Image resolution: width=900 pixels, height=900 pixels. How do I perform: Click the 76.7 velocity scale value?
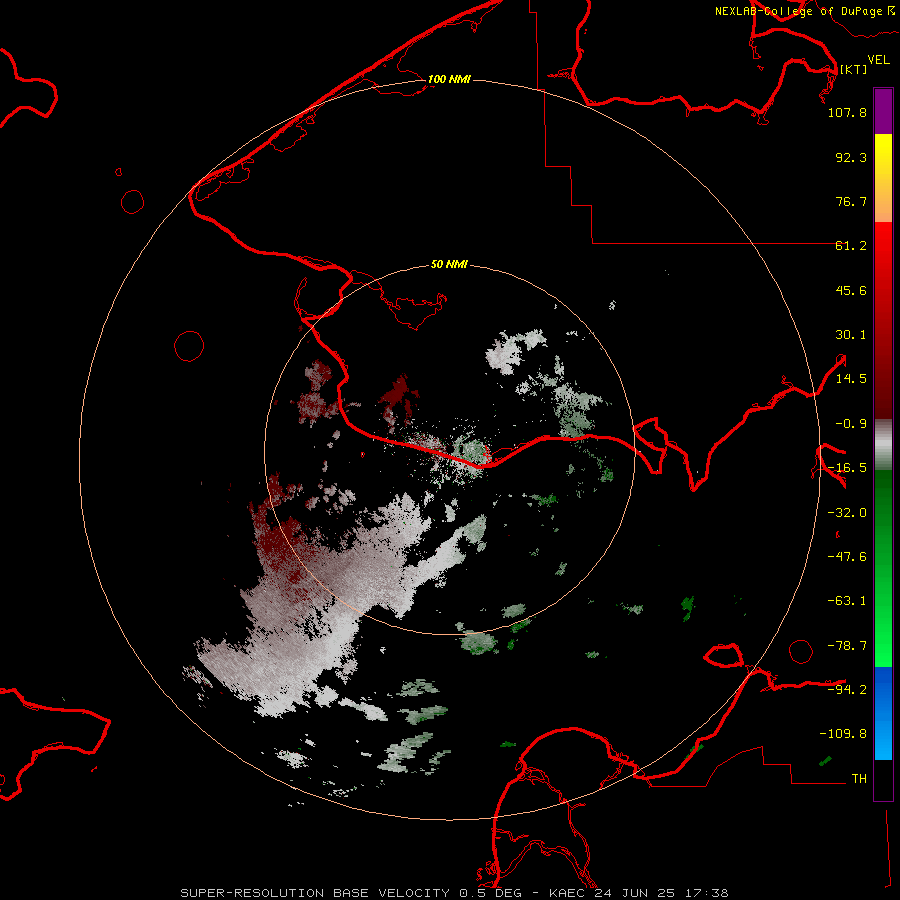tap(851, 201)
